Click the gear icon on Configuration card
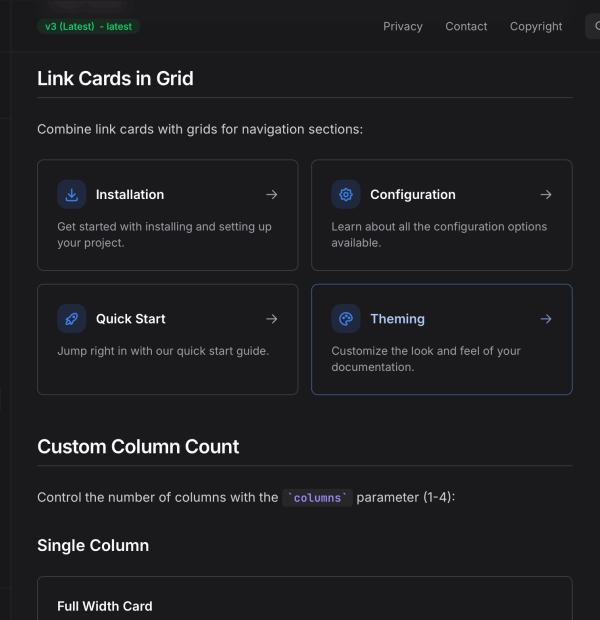Viewport: 600px width, 620px height. 346,195
